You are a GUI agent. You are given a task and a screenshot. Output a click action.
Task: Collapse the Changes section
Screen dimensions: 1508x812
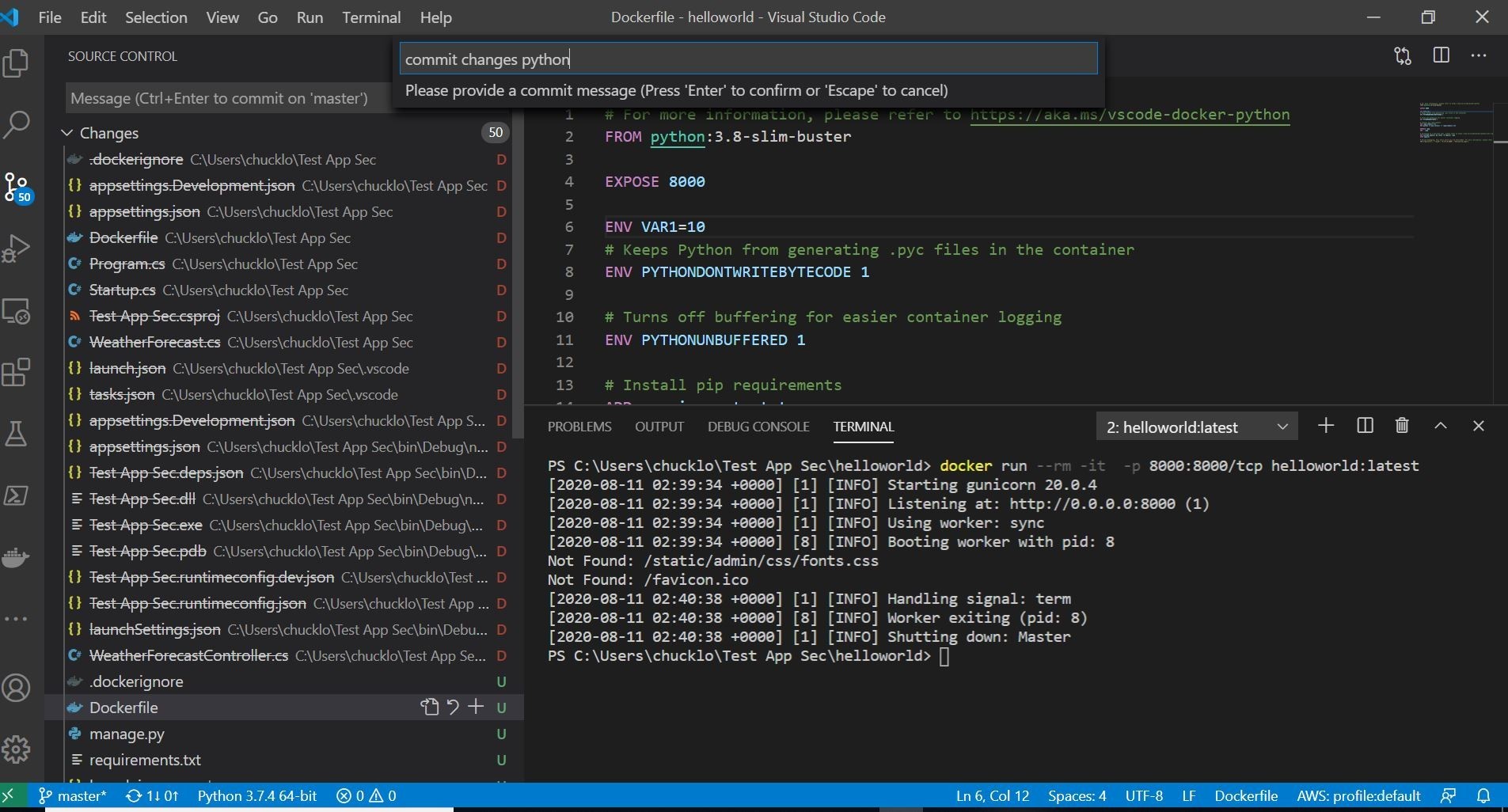(67, 133)
